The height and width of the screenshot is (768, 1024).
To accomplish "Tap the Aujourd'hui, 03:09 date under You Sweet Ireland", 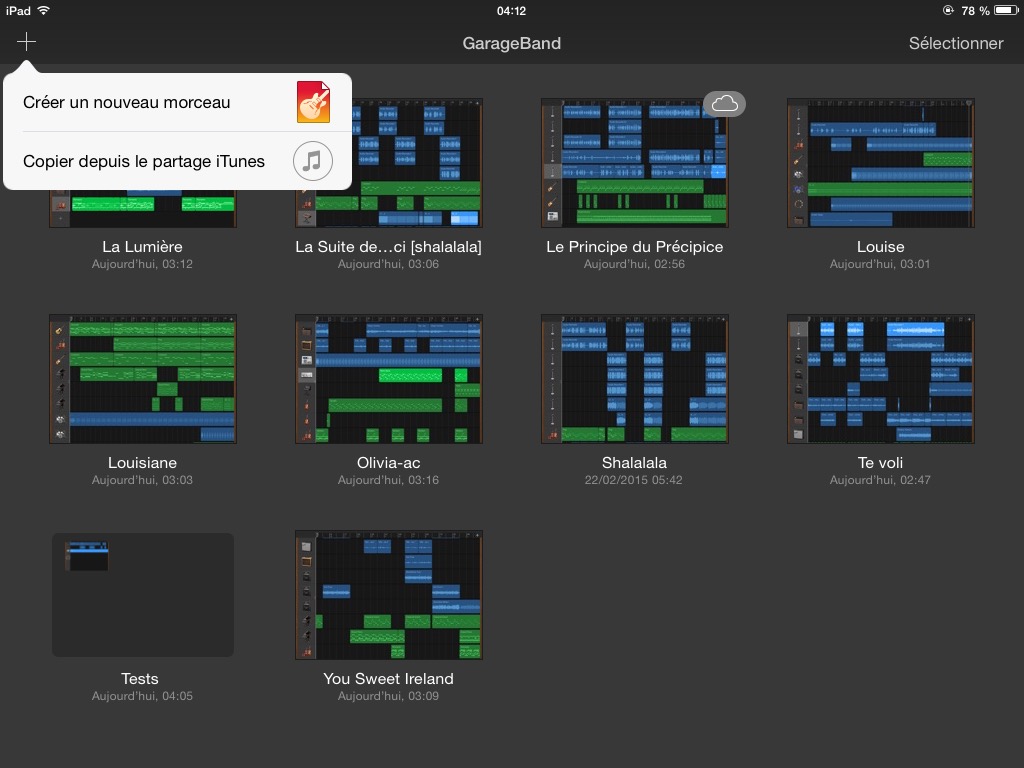I will pyautogui.click(x=389, y=696).
